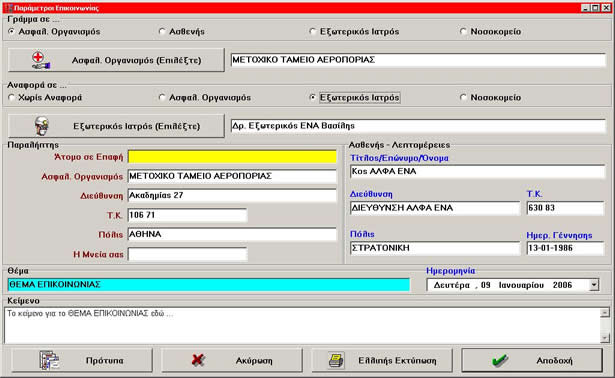The height and width of the screenshot is (378, 615).
Task: Click the templates document icon
Action: click(x=49, y=360)
